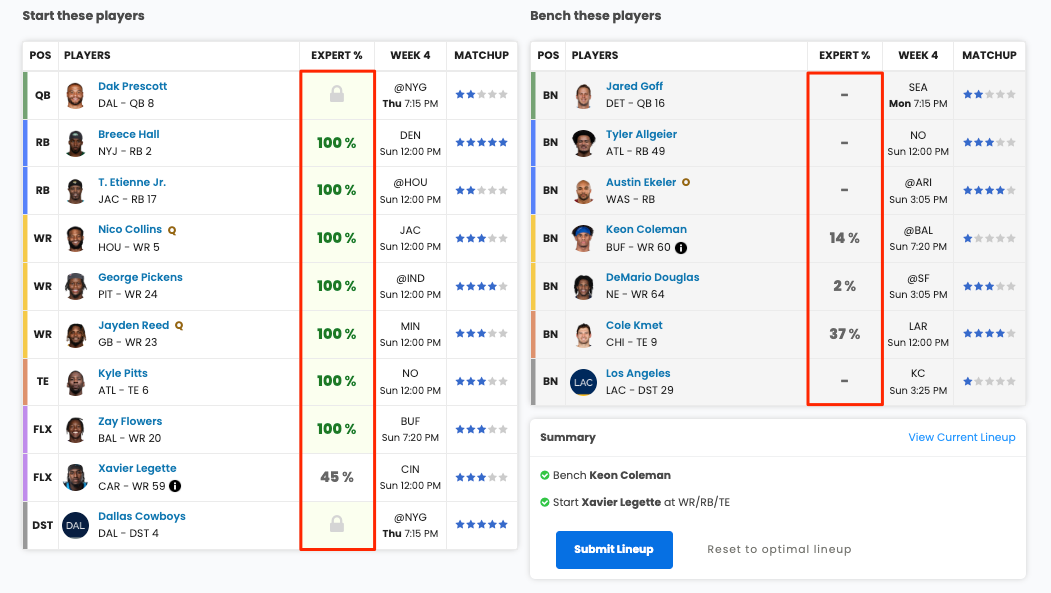1051x593 pixels.
Task: Open the info icon beside Keon Coleman
Action: (x=681, y=248)
